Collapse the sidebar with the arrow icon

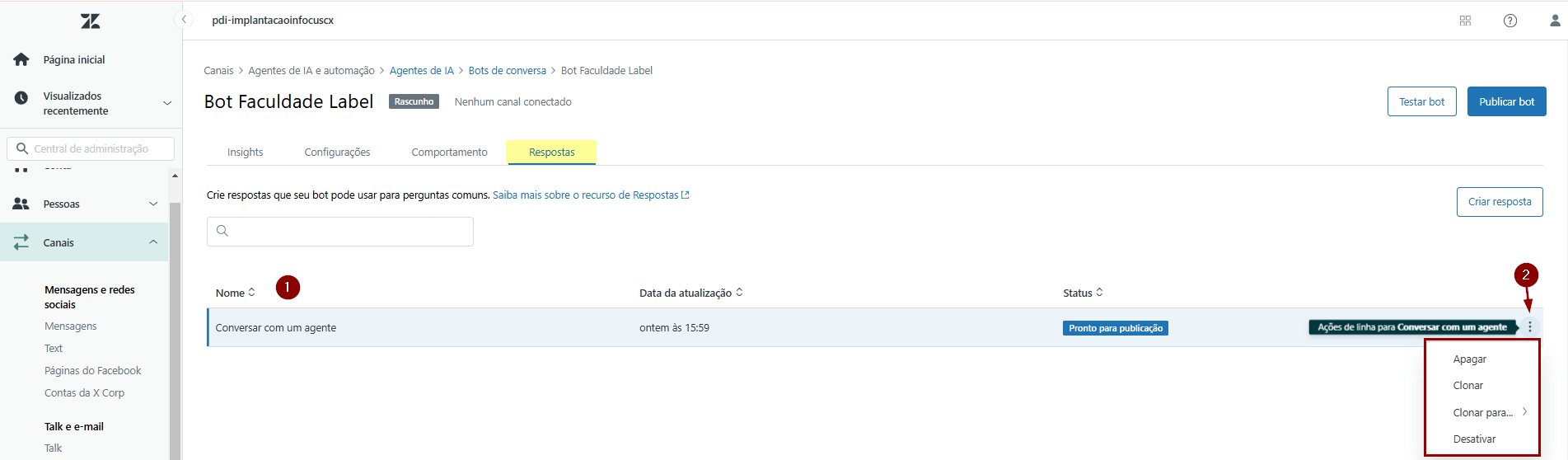(185, 20)
